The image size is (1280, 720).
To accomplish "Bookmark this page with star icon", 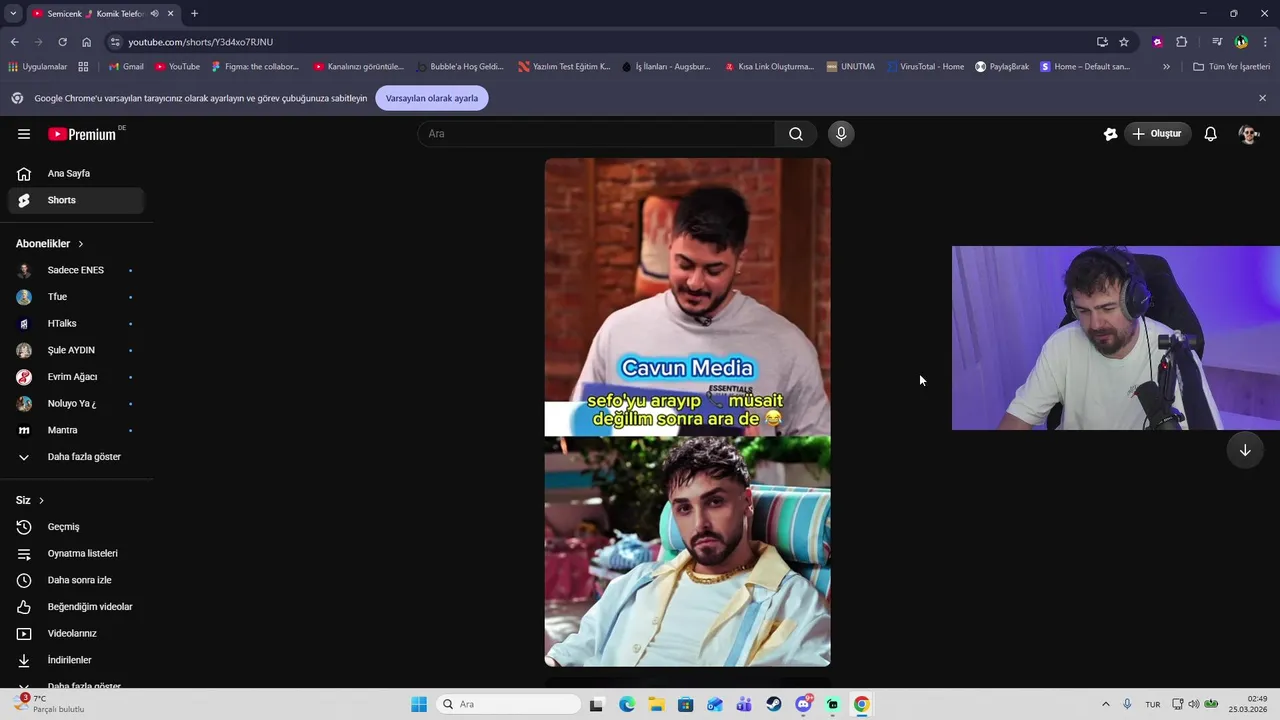I will (x=1124, y=42).
